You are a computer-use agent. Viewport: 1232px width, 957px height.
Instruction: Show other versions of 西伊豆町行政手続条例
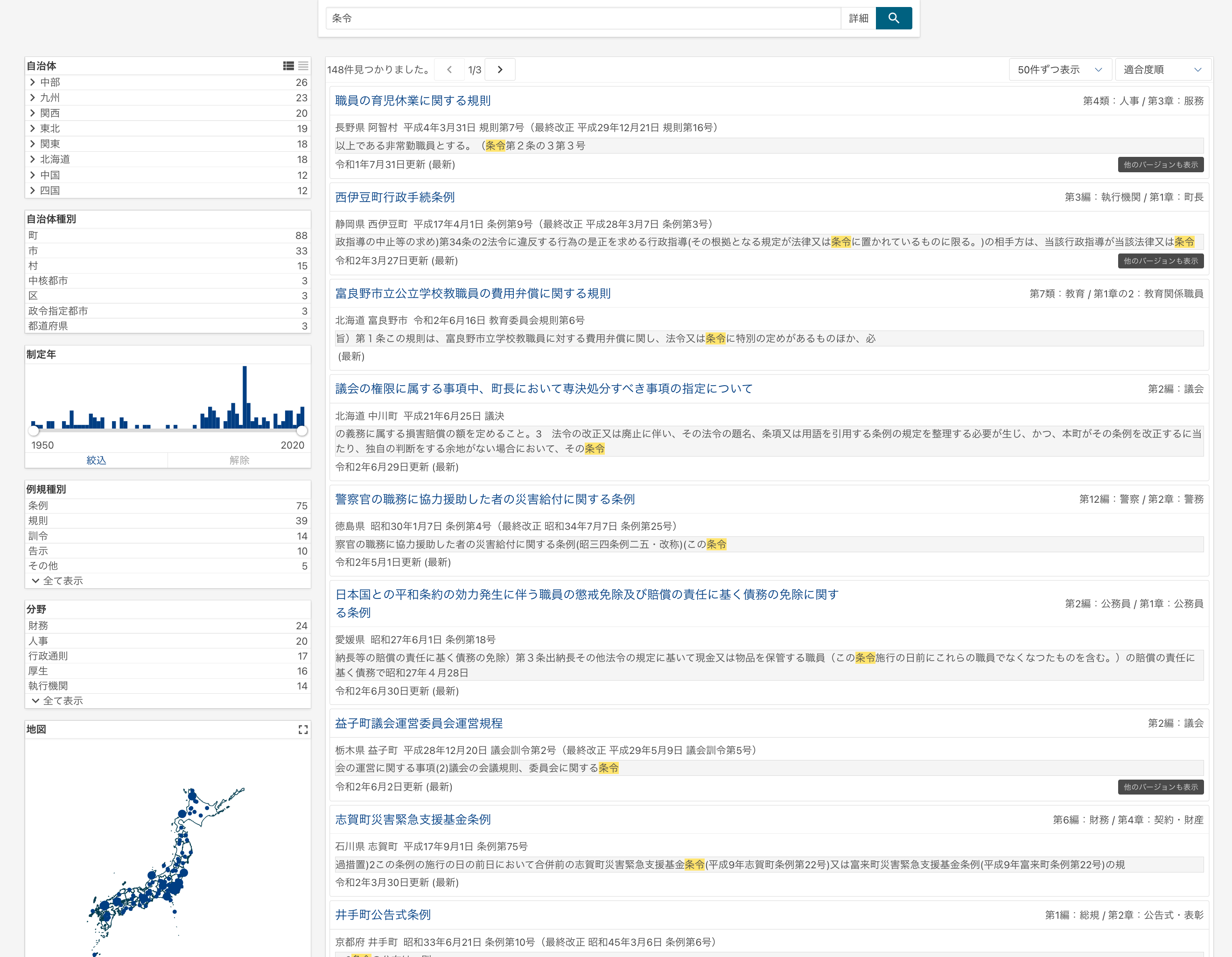(x=1160, y=260)
